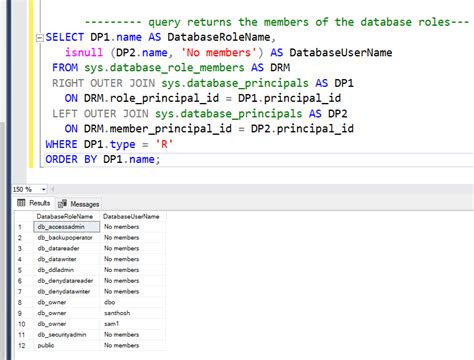Click the Messages tab icon
The height and width of the screenshot is (360, 474).
click(62, 204)
